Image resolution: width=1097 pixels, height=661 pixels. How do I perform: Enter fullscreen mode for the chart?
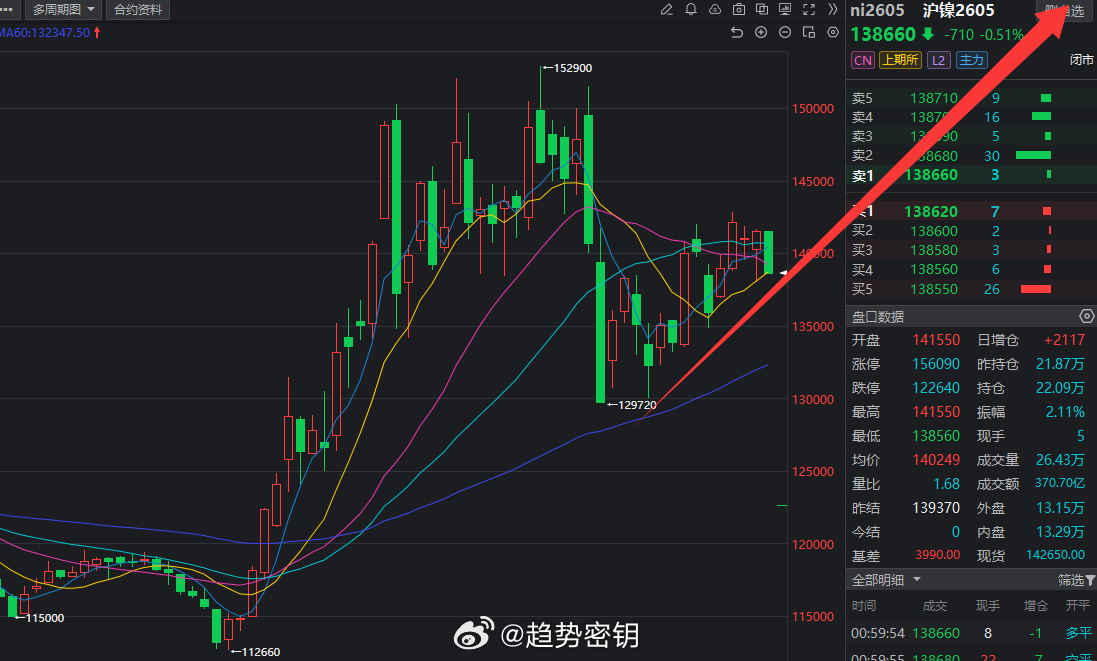(810, 10)
